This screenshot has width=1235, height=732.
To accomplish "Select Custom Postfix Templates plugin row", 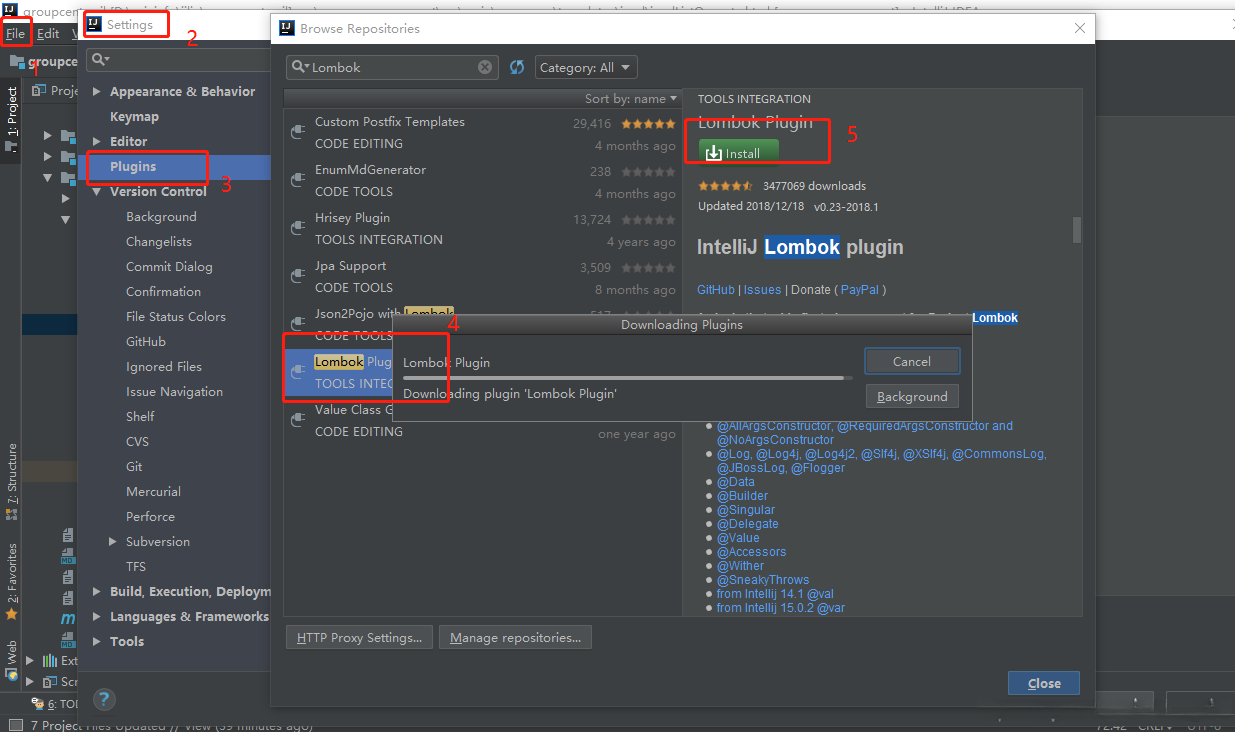I will coord(482,133).
